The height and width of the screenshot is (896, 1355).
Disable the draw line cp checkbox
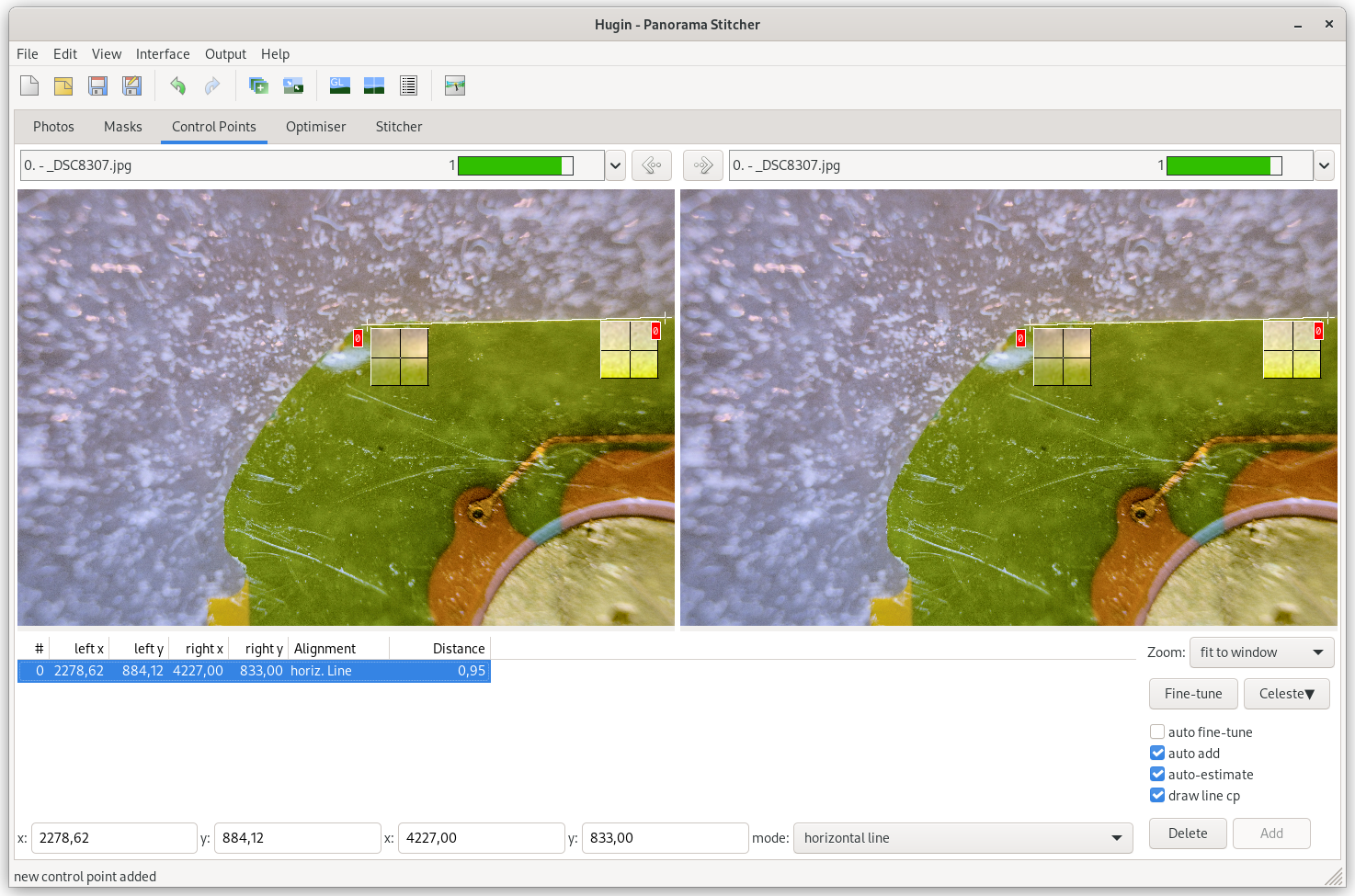point(1157,796)
